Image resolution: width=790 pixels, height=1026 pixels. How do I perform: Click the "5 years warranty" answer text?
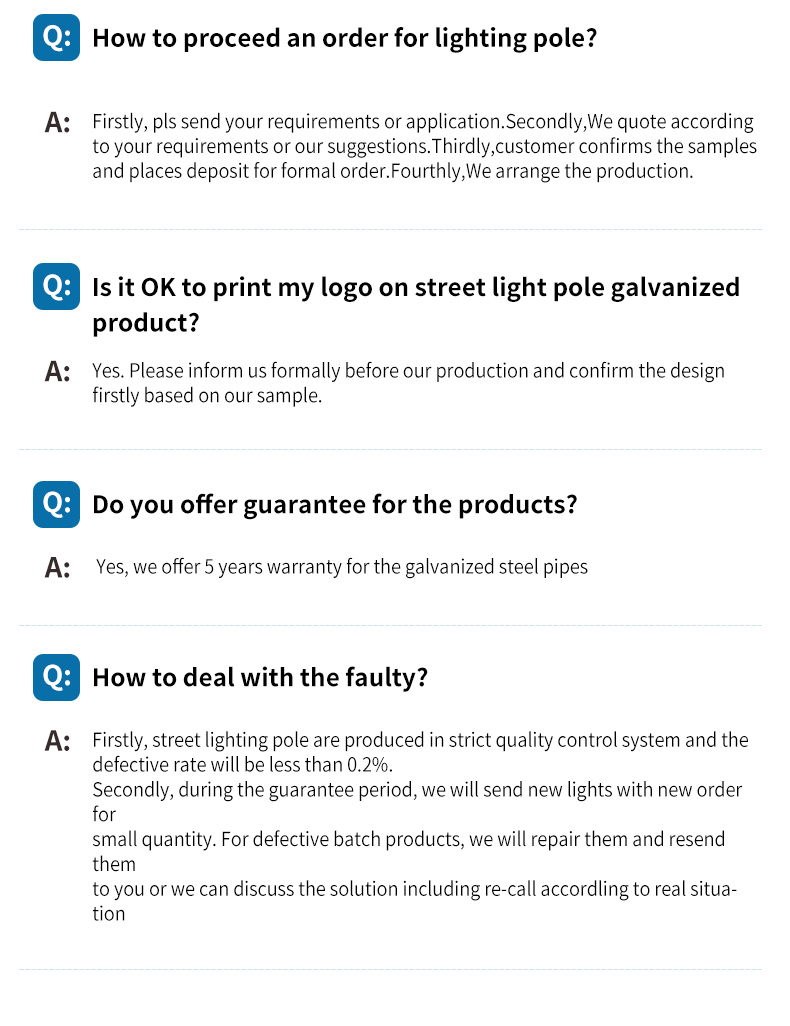pos(341,567)
